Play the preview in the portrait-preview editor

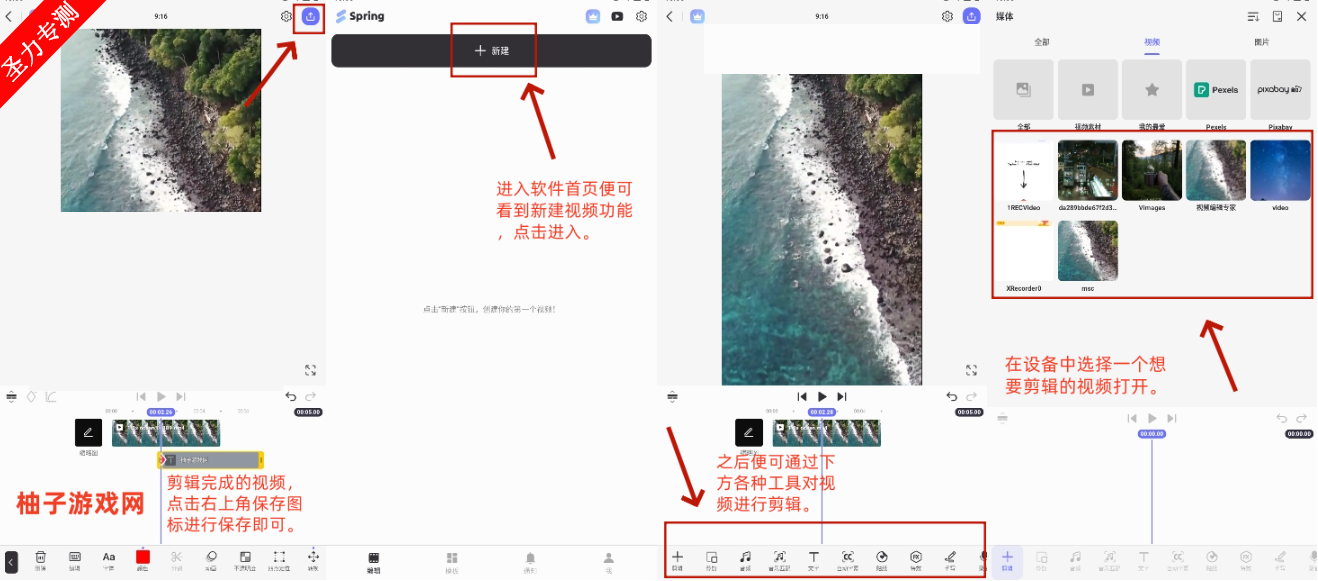822,397
